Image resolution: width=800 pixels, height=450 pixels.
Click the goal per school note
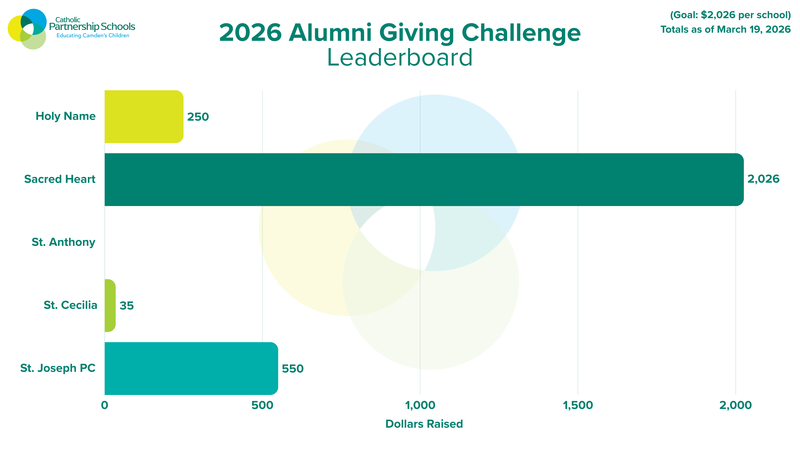pyautogui.click(x=726, y=13)
